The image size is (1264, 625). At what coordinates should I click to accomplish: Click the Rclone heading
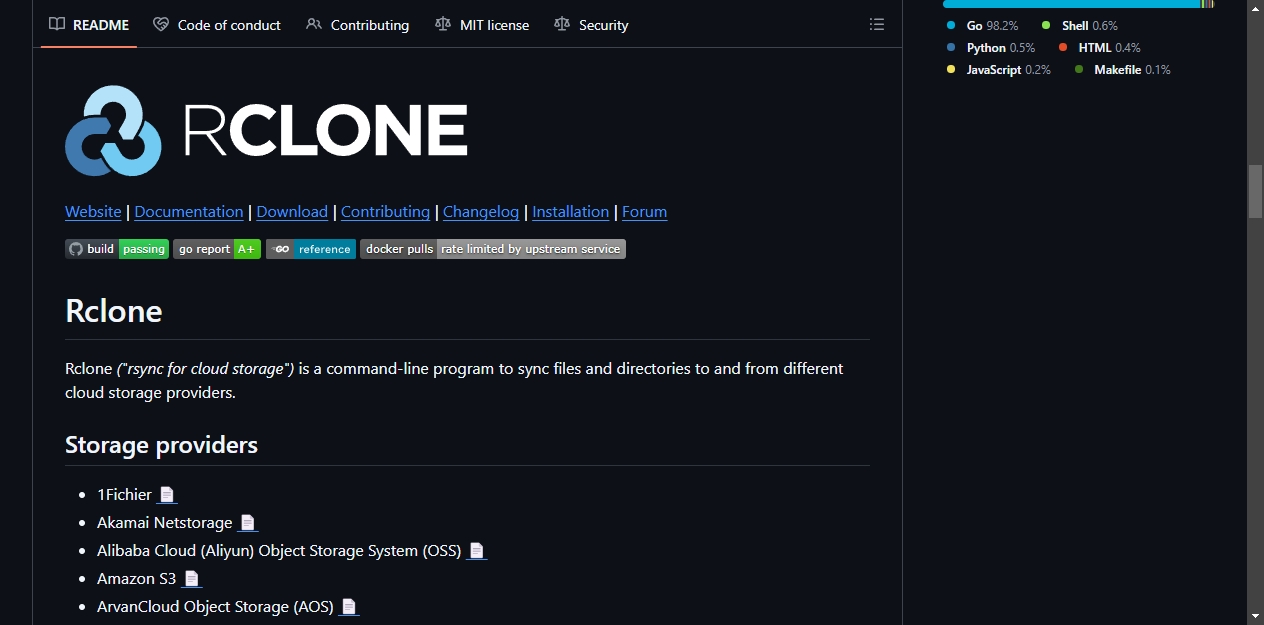(x=114, y=311)
